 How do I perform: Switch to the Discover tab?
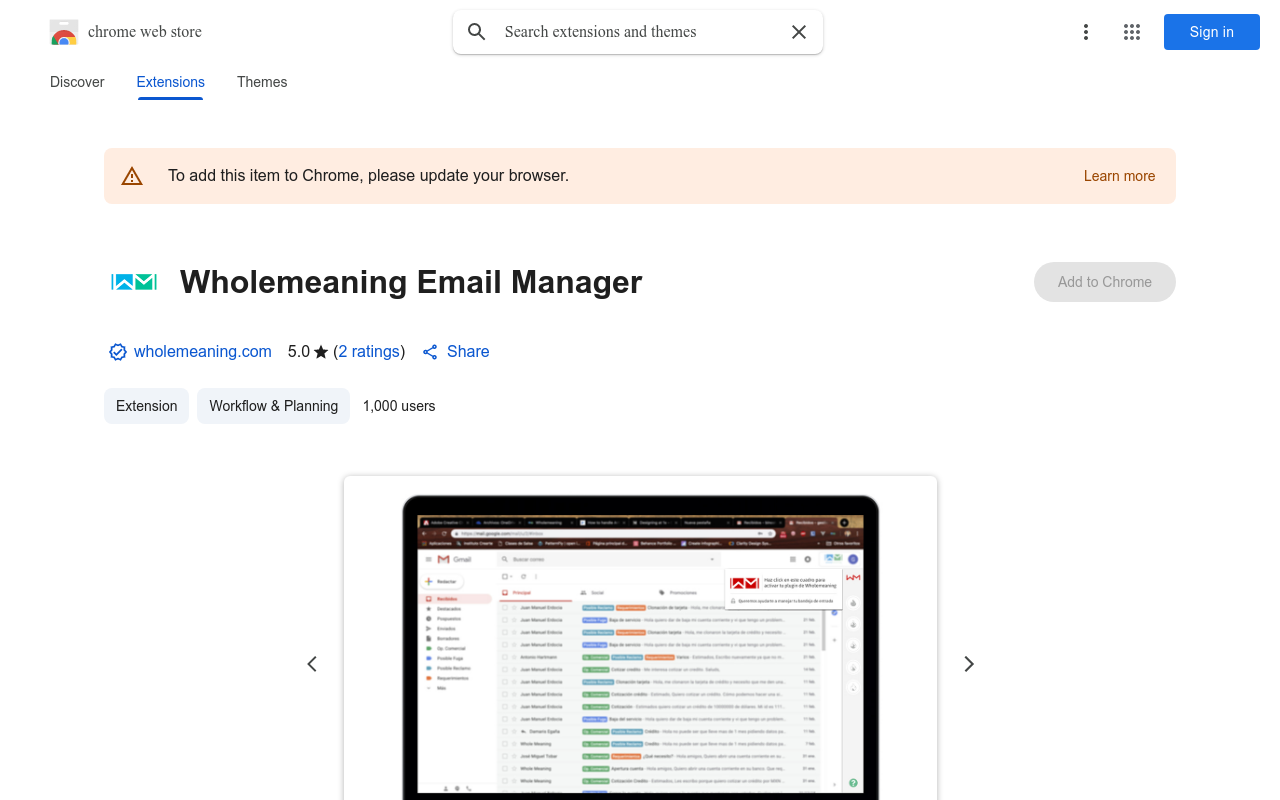[x=77, y=82]
